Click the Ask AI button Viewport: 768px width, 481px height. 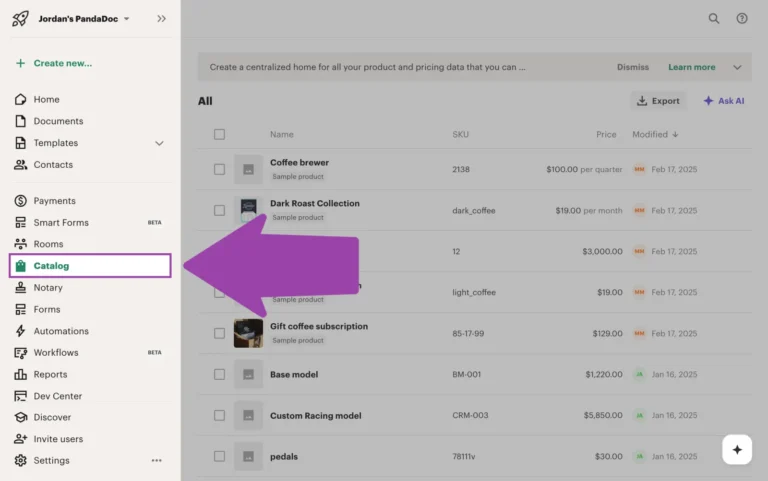[724, 101]
